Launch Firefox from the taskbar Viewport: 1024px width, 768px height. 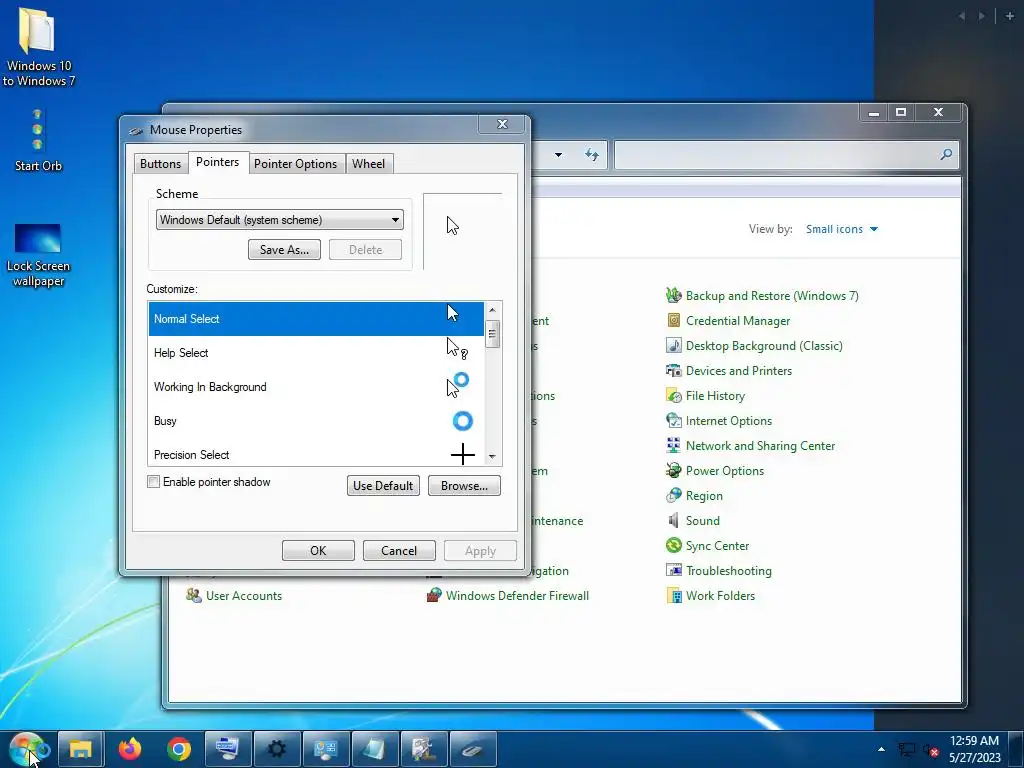point(130,748)
